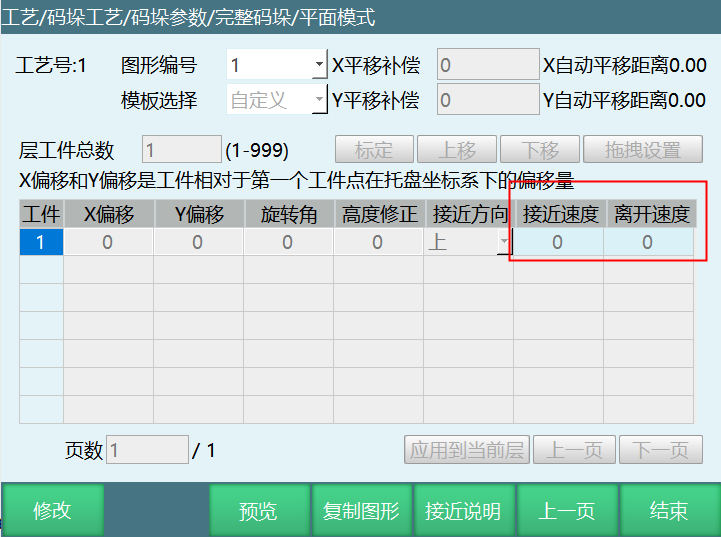Click the 修改 button
The height and width of the screenshot is (537, 721).
[52, 510]
